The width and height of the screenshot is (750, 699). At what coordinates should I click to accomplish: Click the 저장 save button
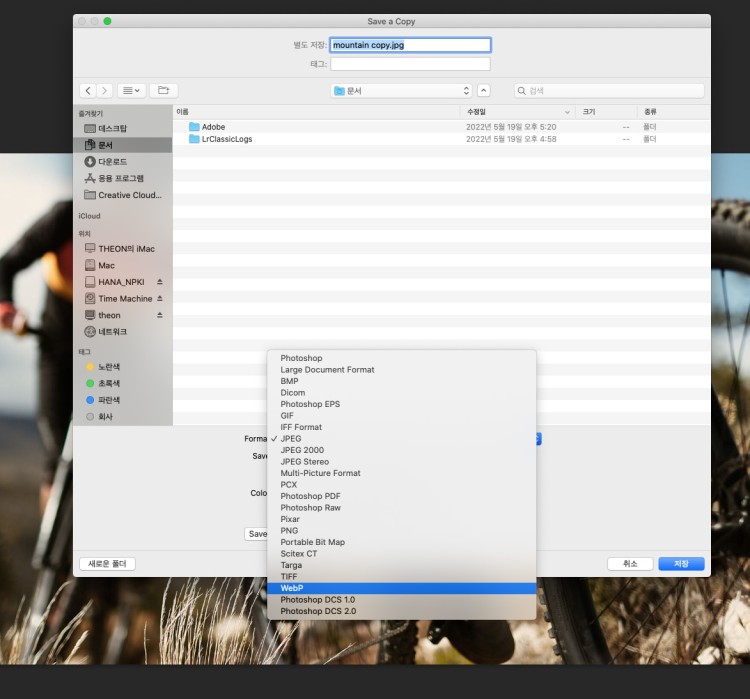click(x=681, y=564)
